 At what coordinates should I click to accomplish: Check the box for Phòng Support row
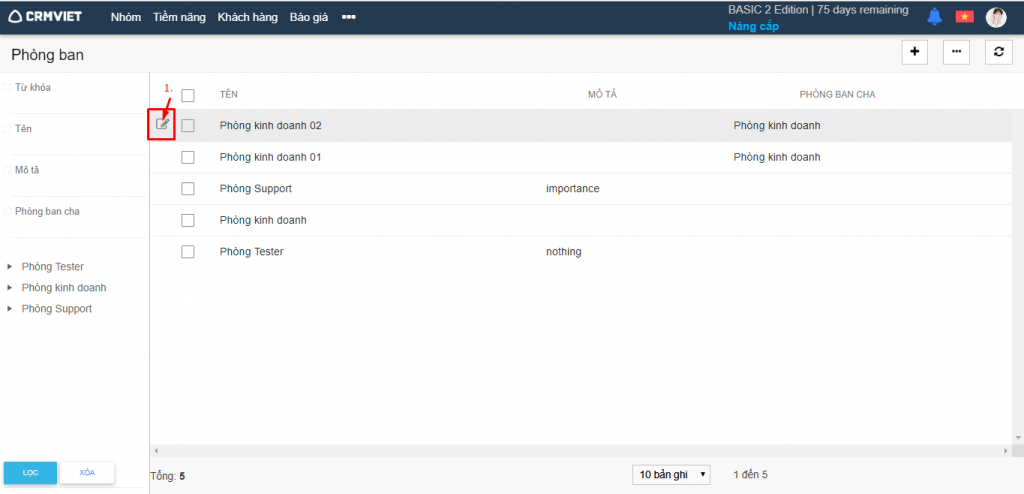point(187,188)
